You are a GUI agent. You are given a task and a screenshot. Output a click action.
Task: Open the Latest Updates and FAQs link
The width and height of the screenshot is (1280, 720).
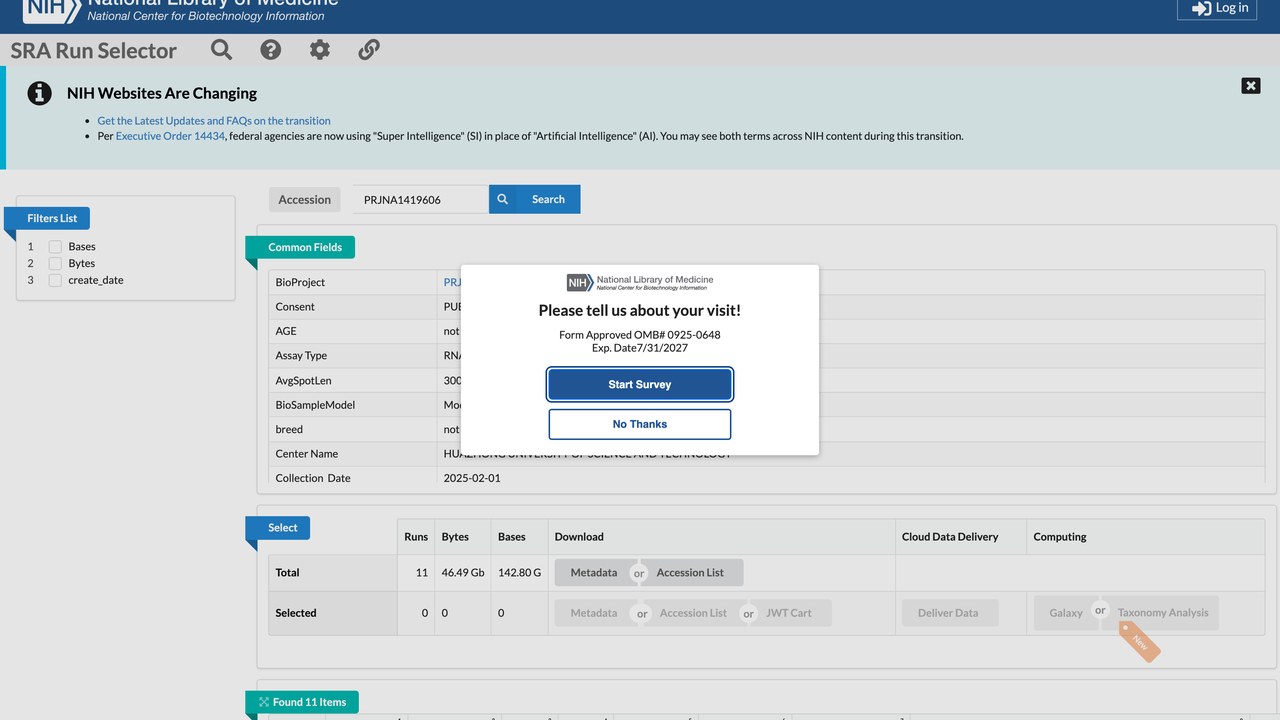point(214,121)
